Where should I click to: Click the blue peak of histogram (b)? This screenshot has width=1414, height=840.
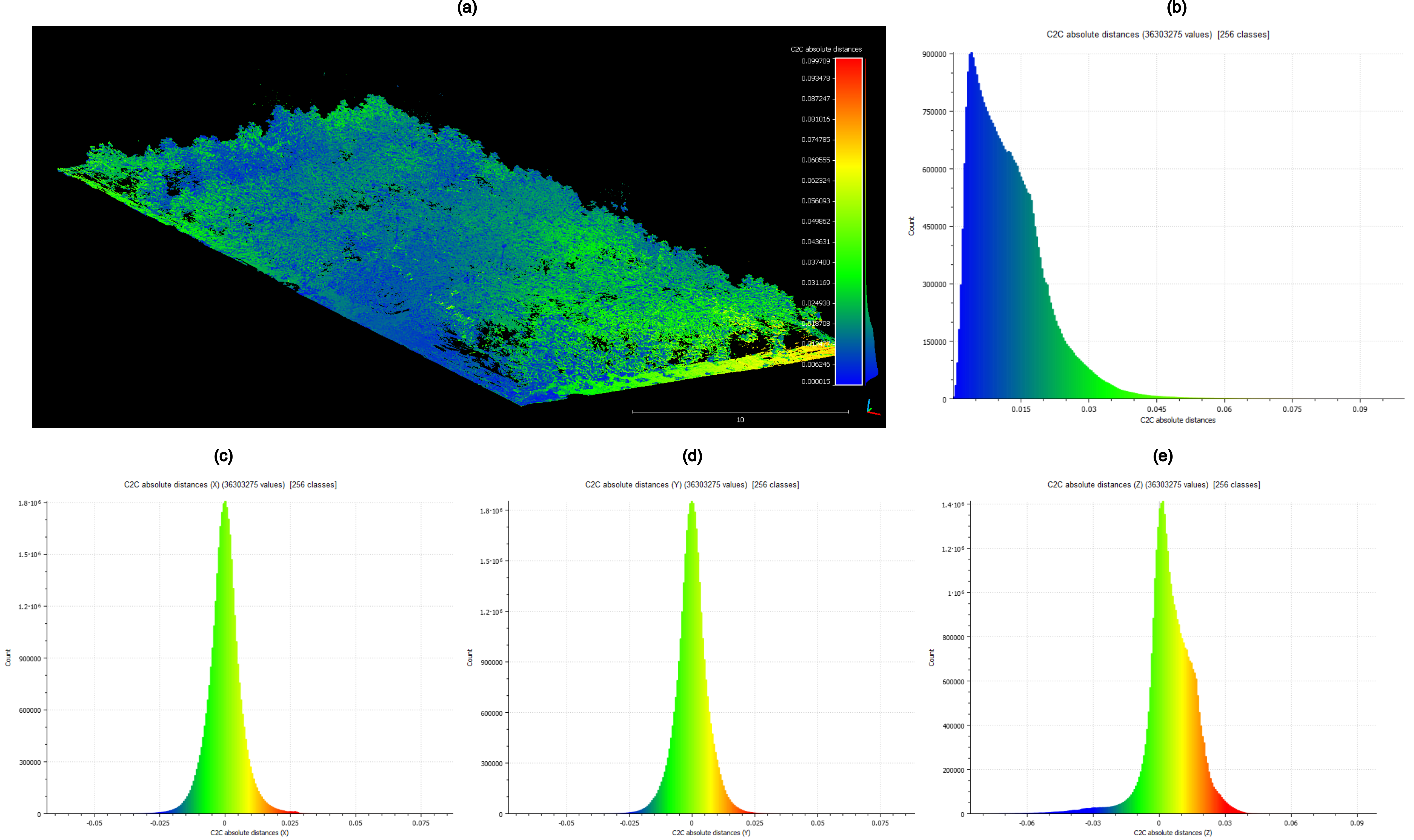click(971, 55)
